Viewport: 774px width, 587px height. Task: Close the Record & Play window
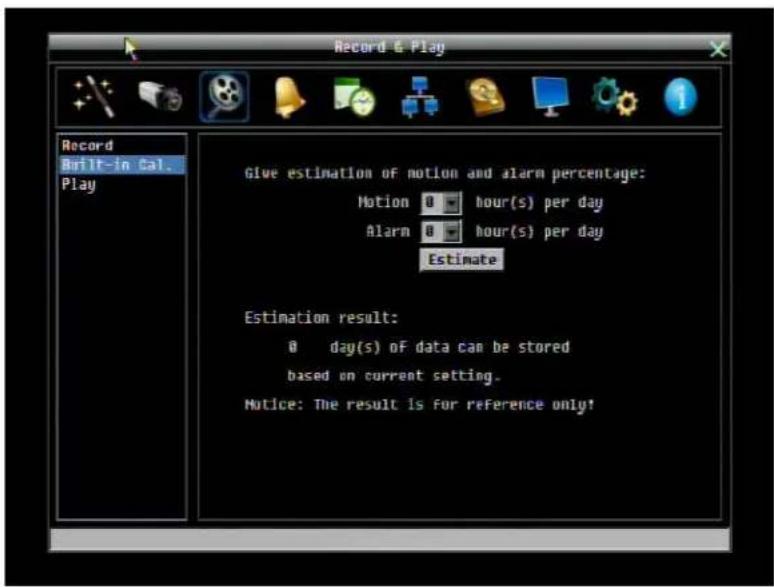click(x=718, y=49)
